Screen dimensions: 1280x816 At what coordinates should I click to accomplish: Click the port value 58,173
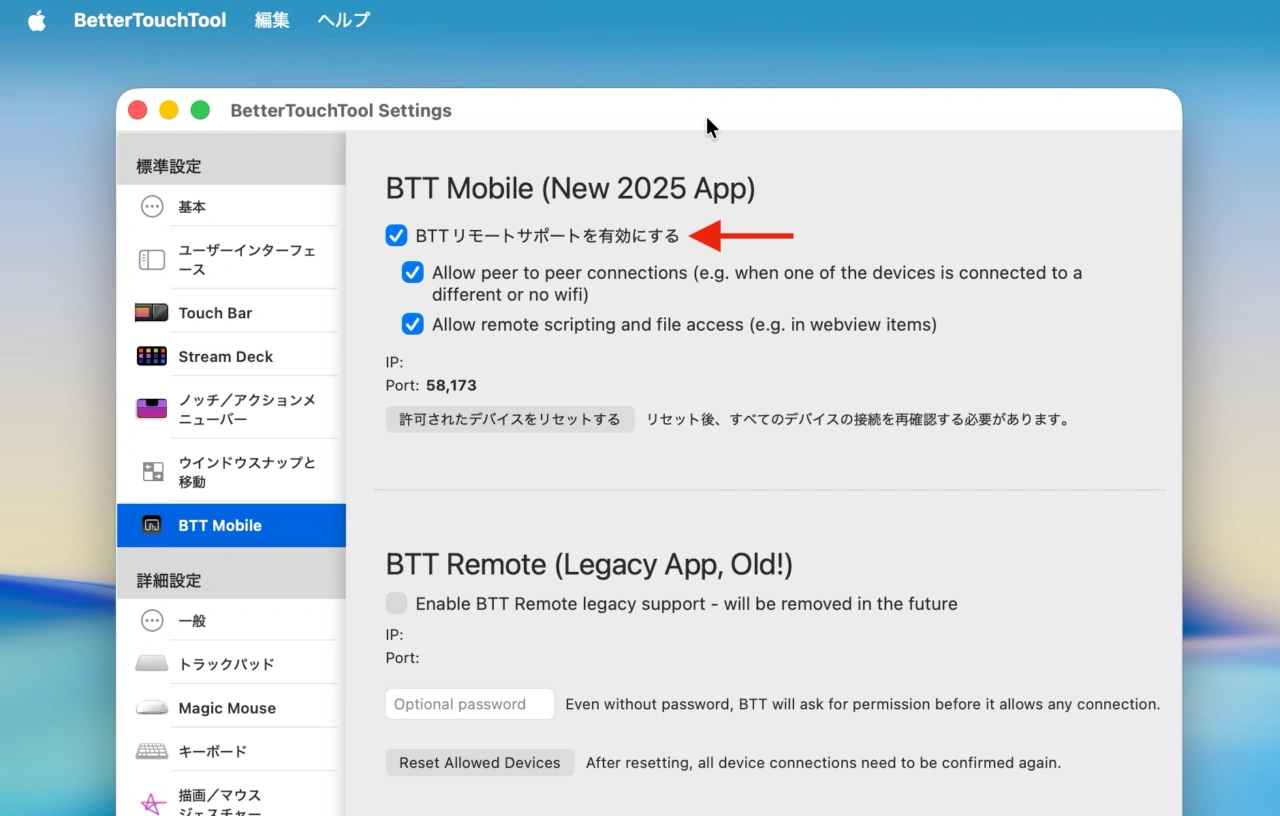[451, 385]
